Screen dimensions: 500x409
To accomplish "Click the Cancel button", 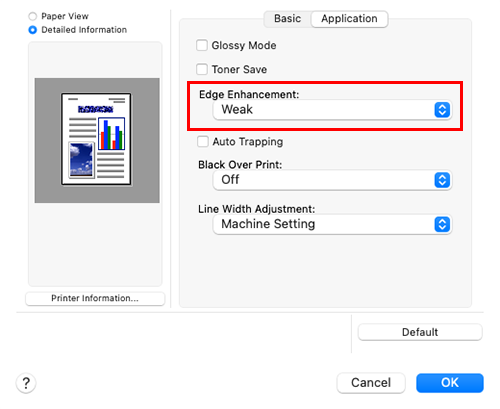I will (x=371, y=383).
